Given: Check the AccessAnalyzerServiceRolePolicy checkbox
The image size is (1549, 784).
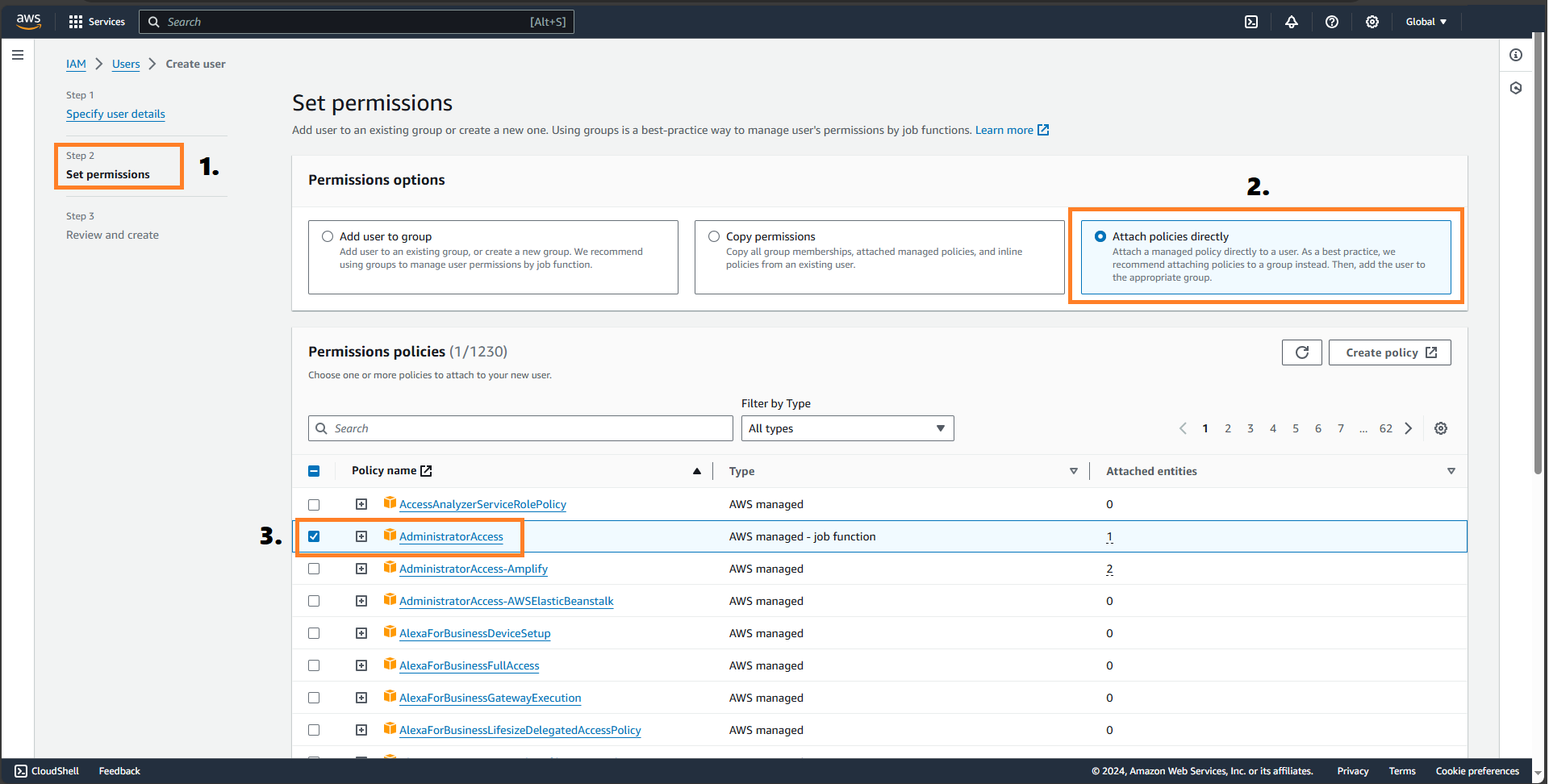Looking at the screenshot, I should [x=314, y=504].
